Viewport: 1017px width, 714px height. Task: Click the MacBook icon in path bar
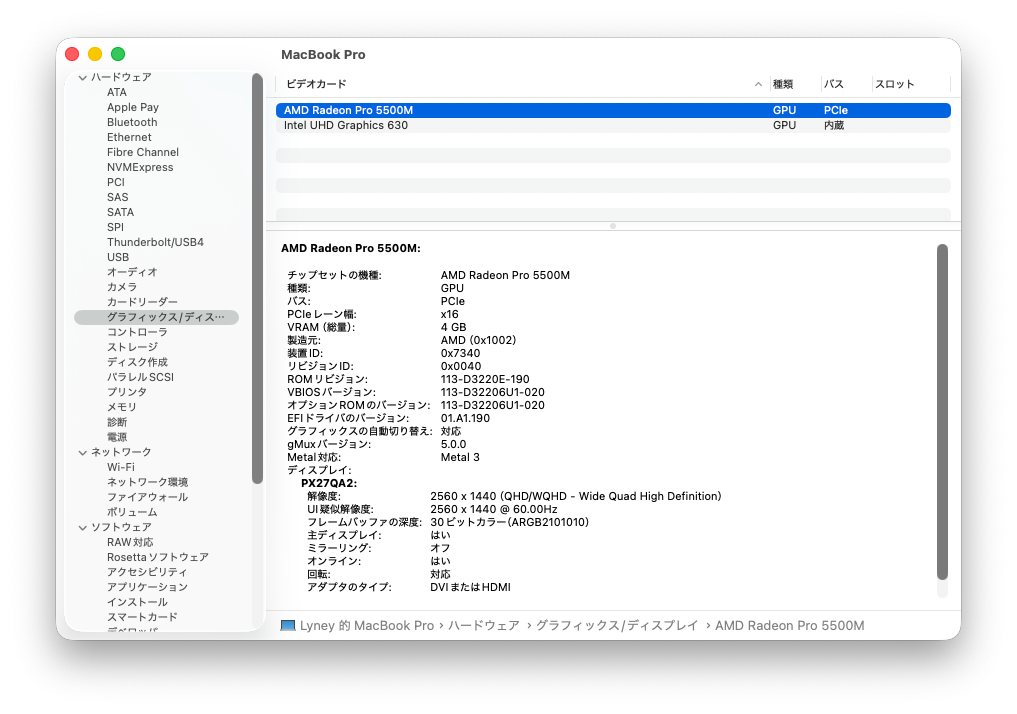coord(288,626)
